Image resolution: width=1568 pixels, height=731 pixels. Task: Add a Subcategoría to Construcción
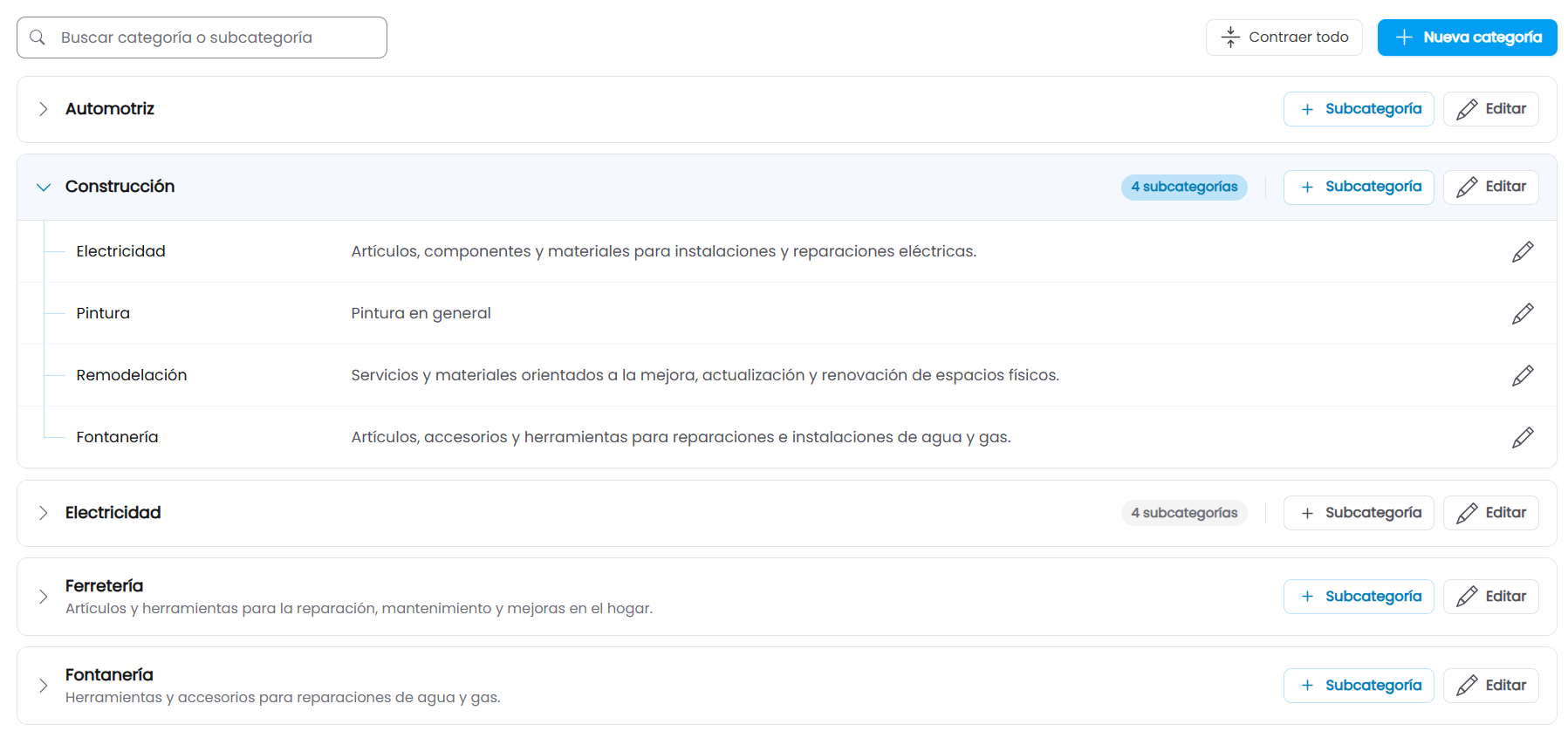[1359, 187]
